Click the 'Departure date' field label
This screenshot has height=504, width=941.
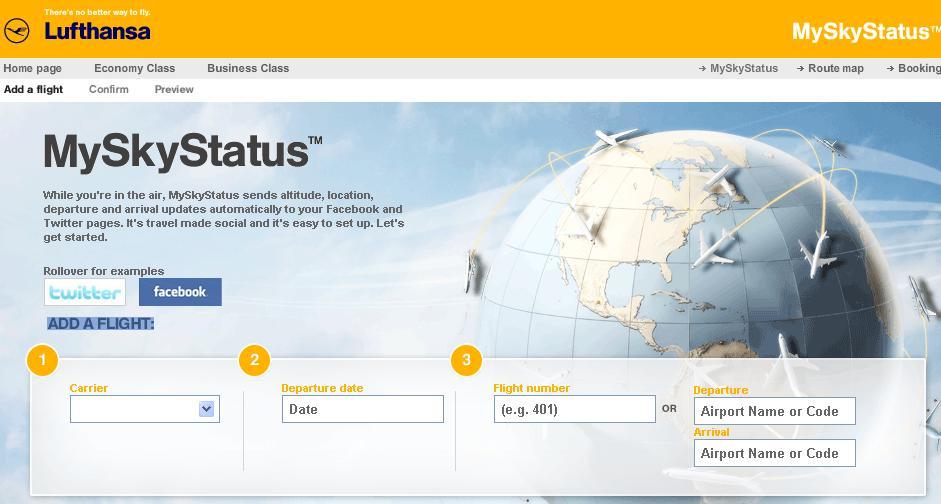point(322,388)
